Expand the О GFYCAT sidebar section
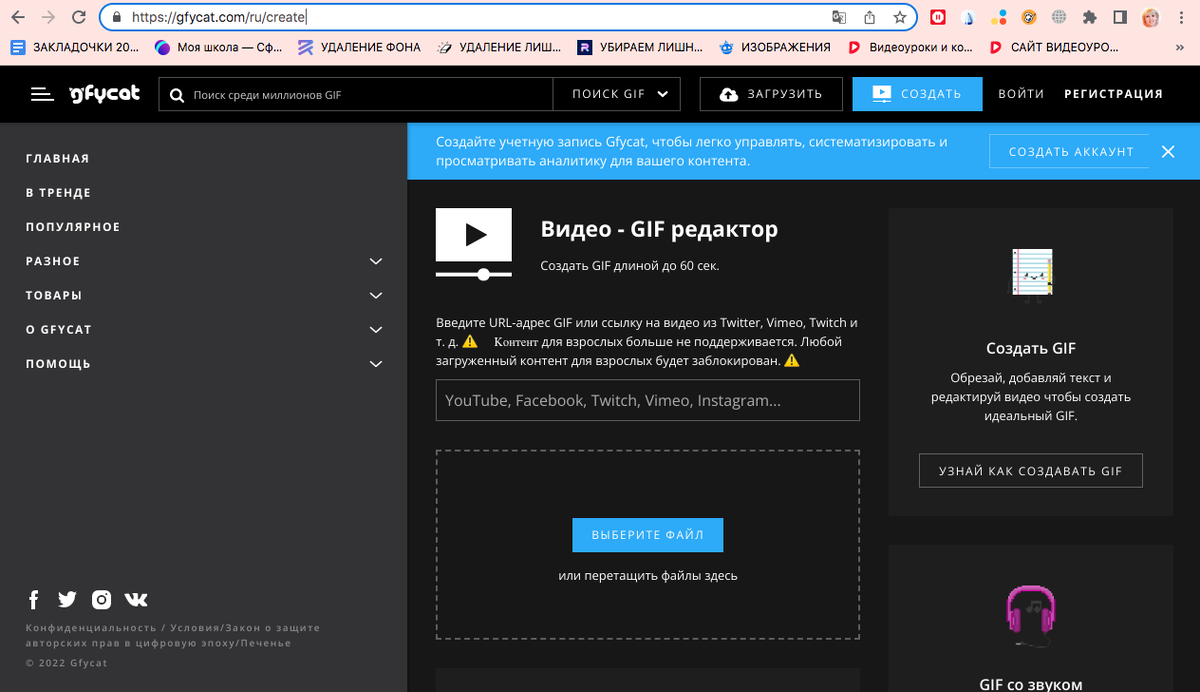Screen dimensions: 1200x692 204,329
